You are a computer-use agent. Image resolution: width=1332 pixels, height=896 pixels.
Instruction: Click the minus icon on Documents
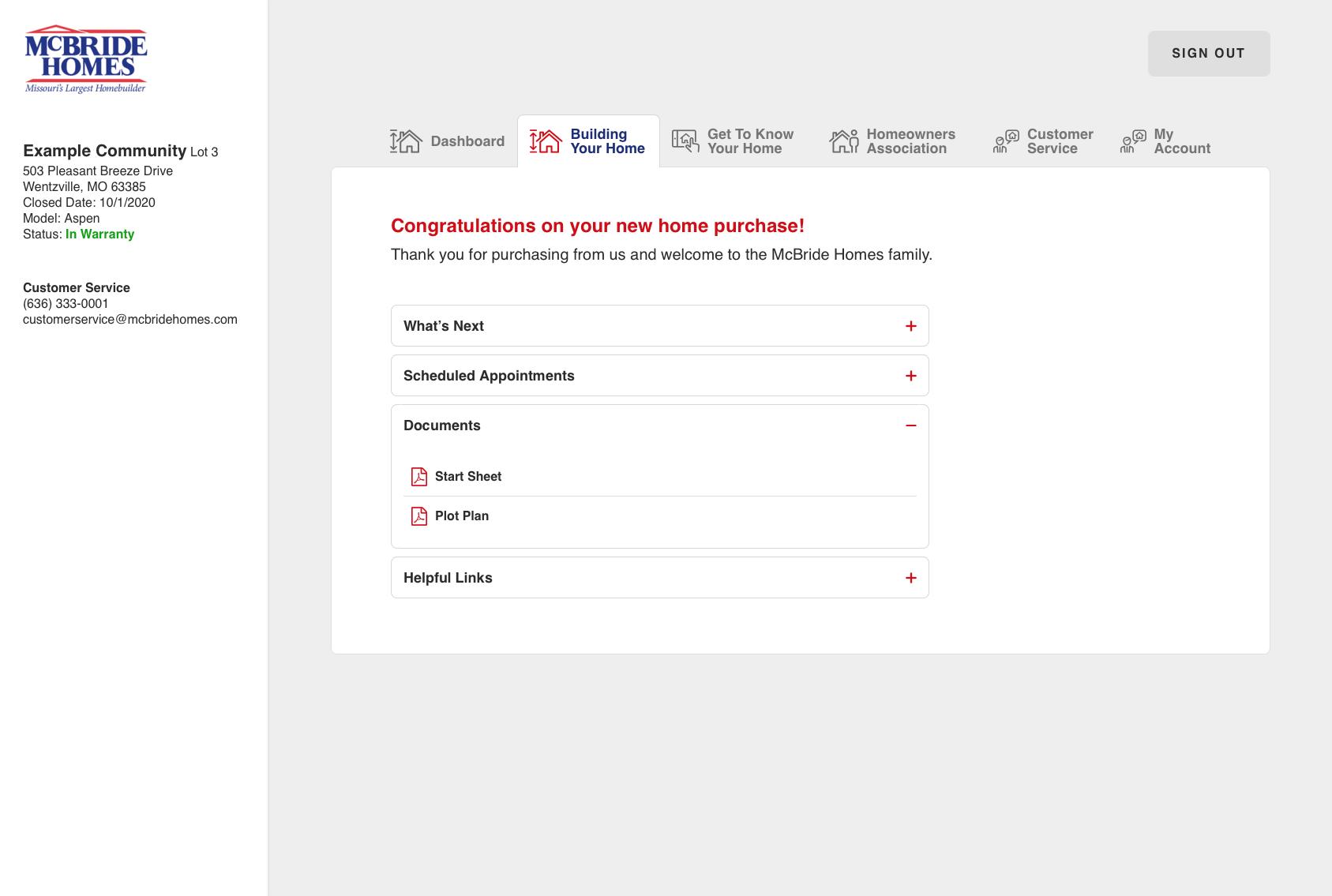(911, 426)
